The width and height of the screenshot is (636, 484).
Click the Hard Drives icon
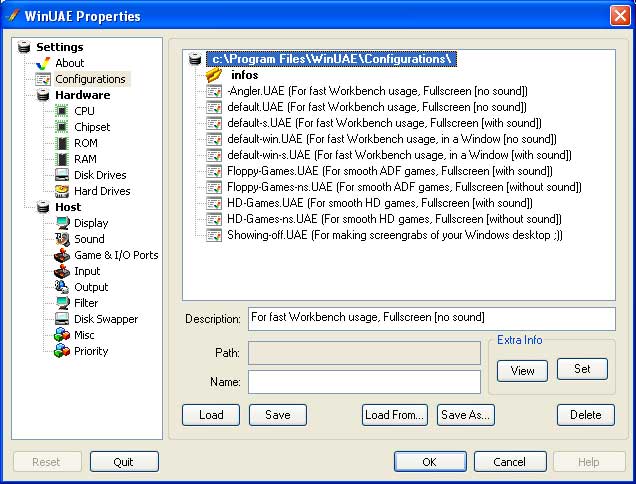click(62, 191)
